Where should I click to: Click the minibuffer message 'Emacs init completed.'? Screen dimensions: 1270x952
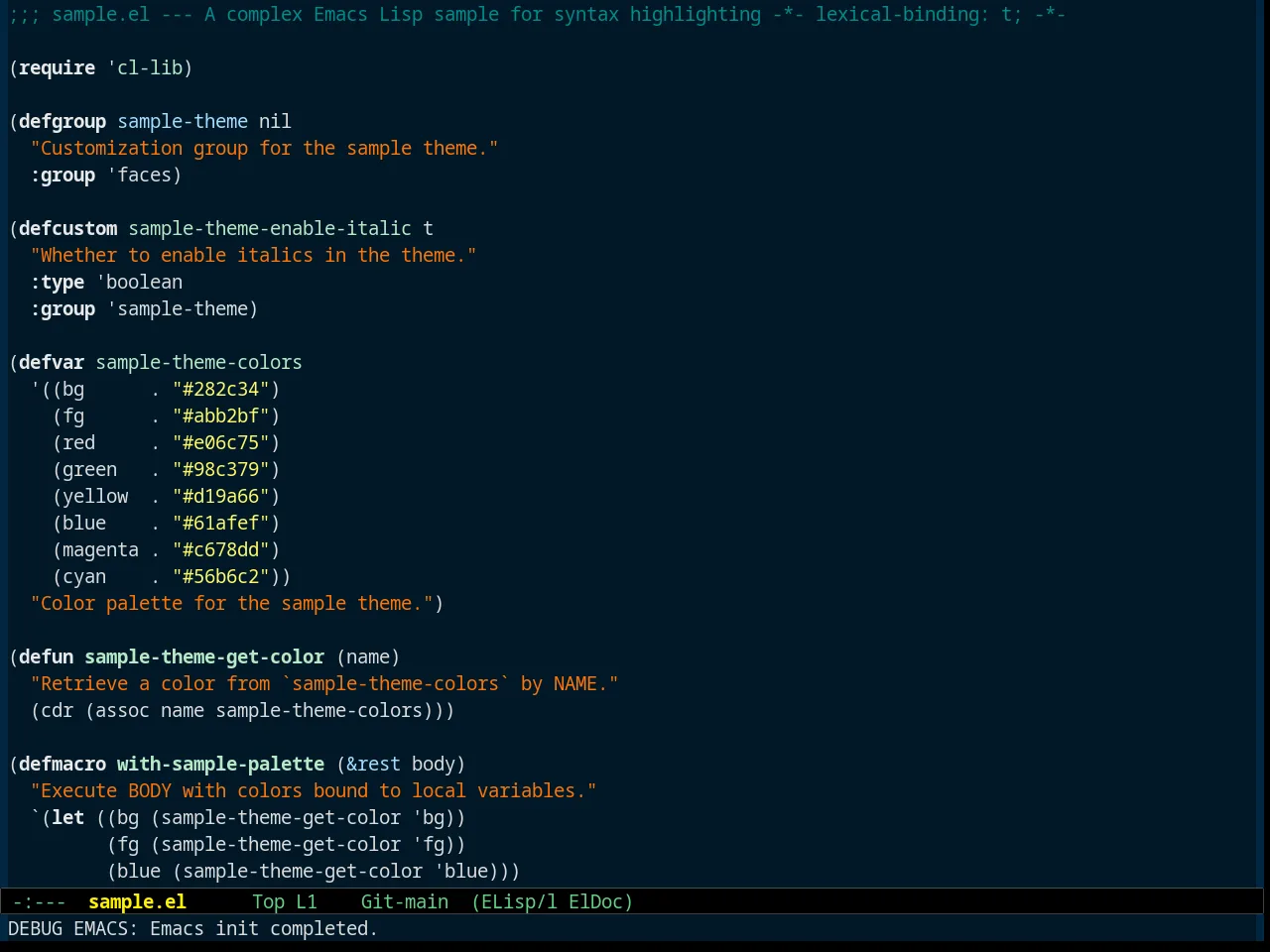(264, 928)
